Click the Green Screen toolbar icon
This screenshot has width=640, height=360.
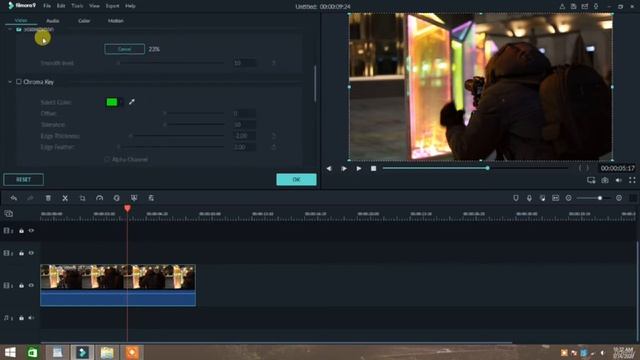[134, 198]
